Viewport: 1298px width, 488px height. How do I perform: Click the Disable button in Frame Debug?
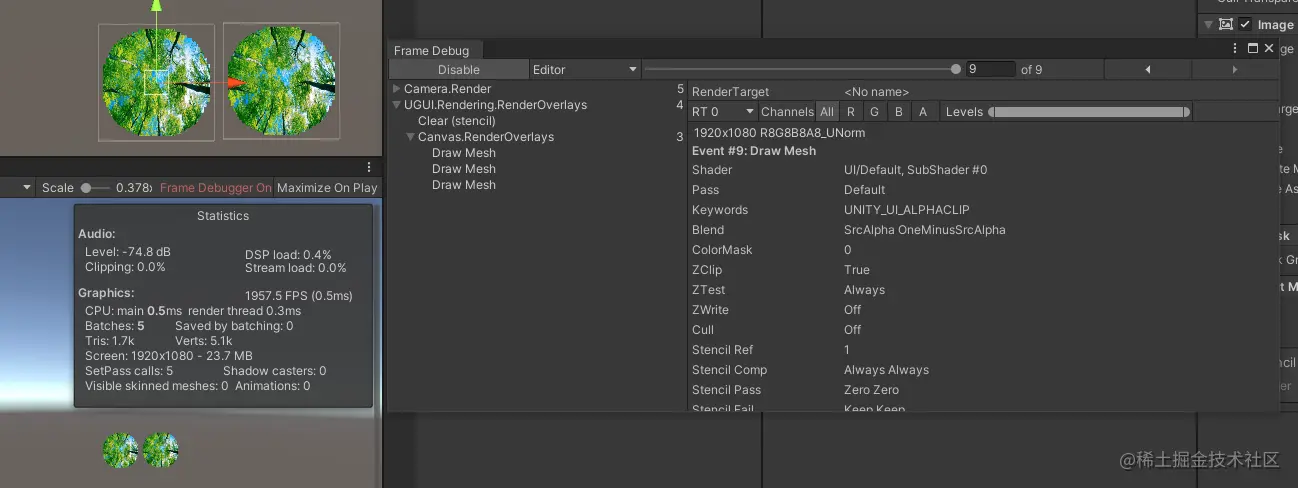click(x=458, y=69)
